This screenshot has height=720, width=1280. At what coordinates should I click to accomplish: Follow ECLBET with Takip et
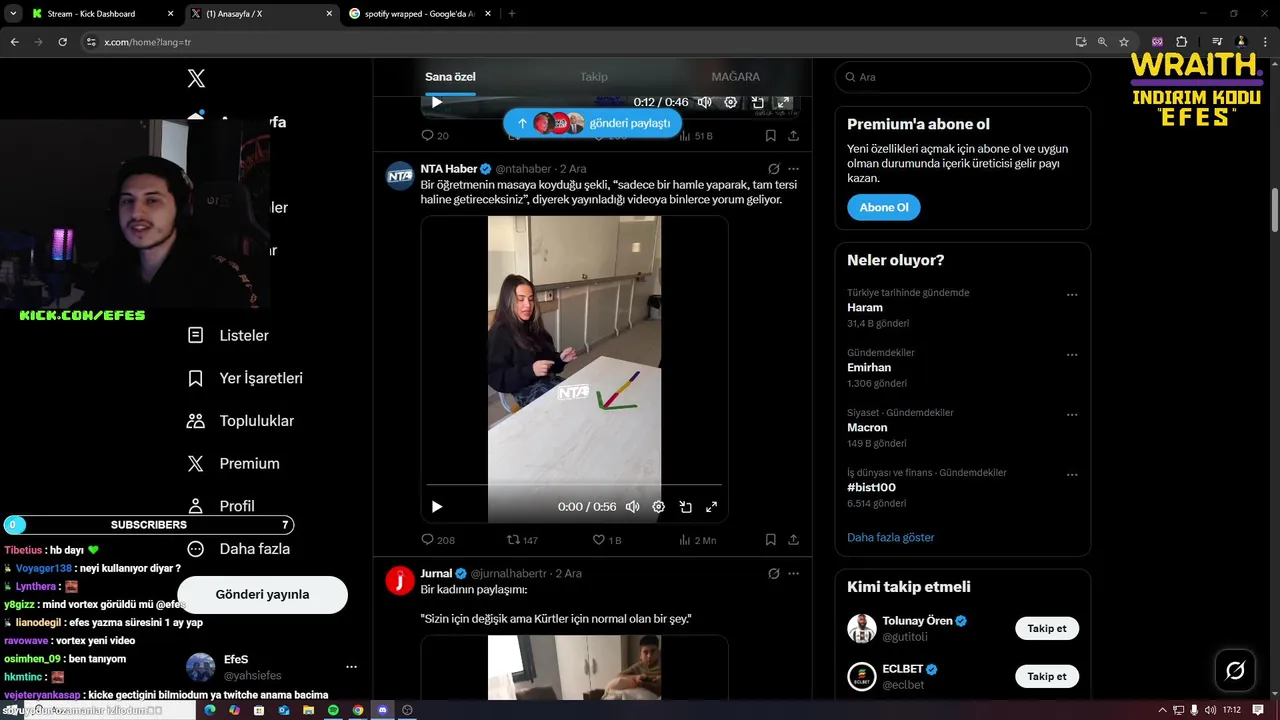[1047, 677]
